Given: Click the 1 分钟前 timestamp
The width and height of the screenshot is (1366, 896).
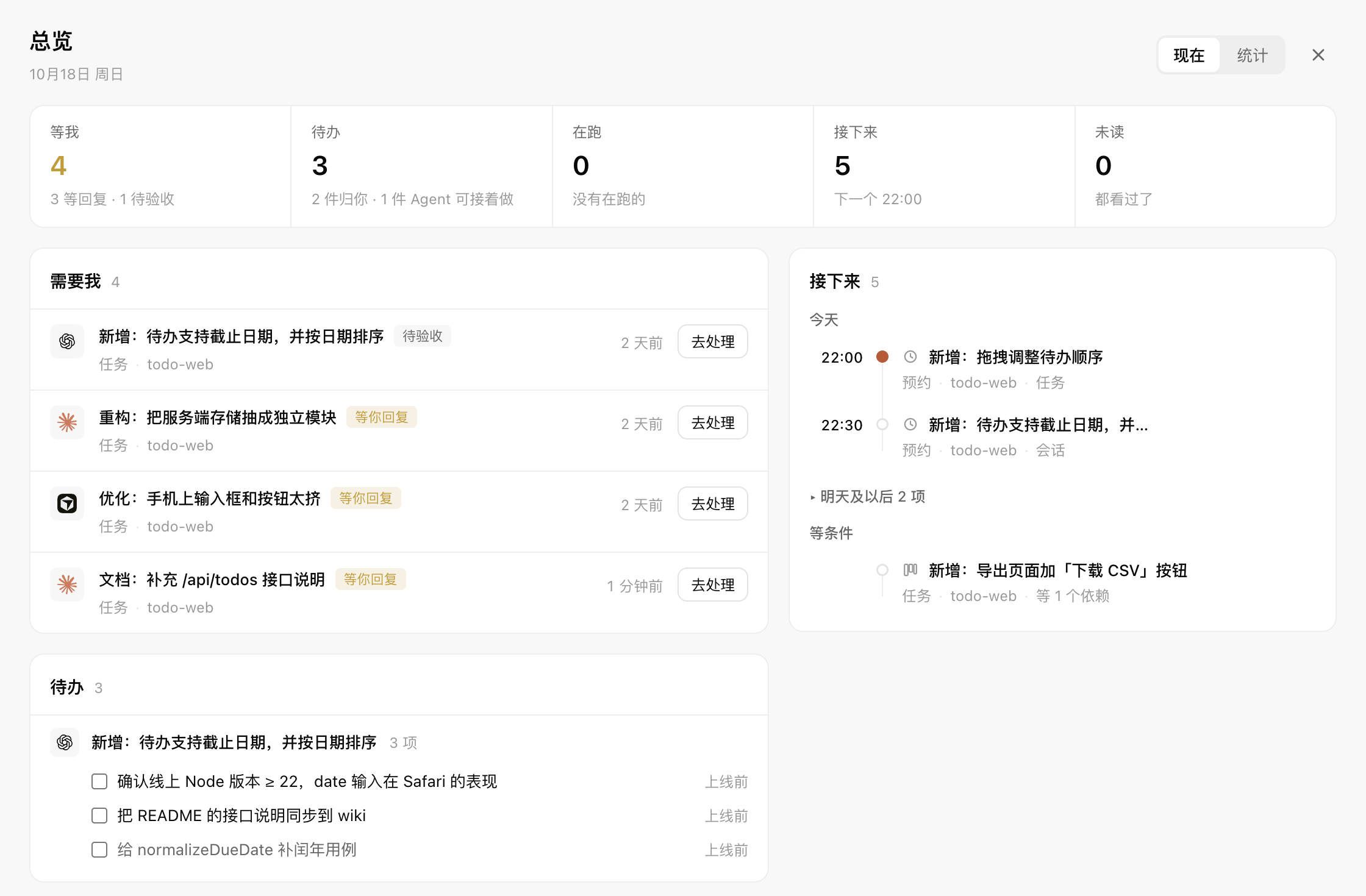Looking at the screenshot, I should tap(634, 586).
